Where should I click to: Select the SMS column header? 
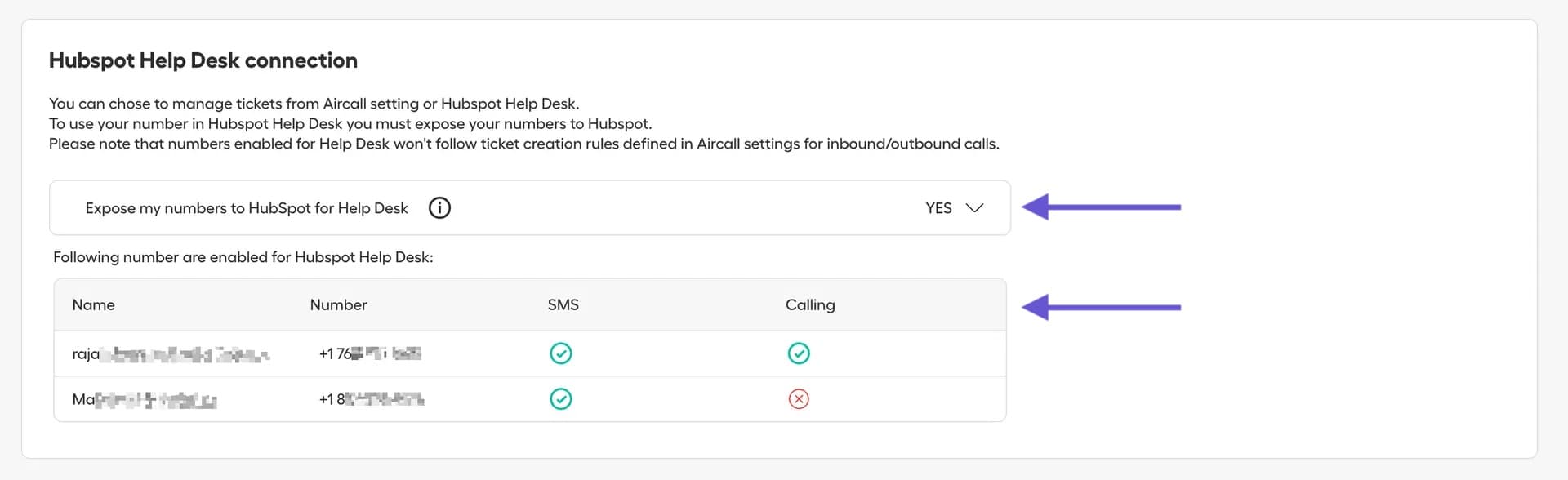(563, 304)
